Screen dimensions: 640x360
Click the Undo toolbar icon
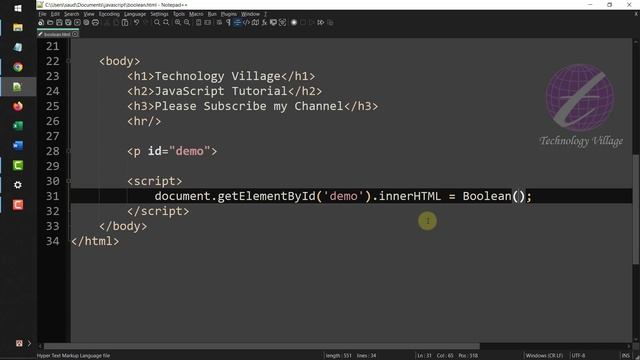tap(136, 22)
